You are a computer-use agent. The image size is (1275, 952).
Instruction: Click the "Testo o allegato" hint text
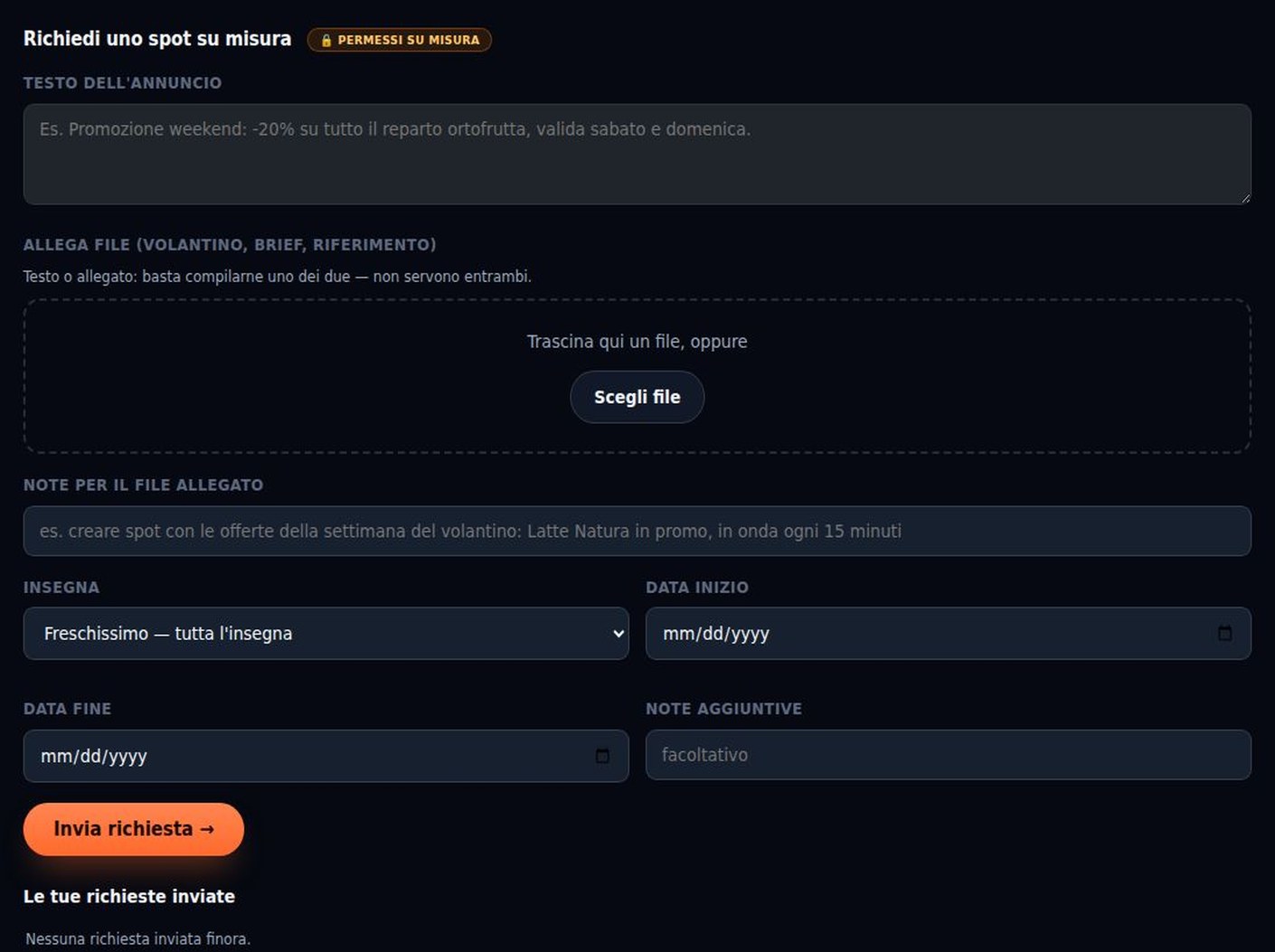[278, 277]
